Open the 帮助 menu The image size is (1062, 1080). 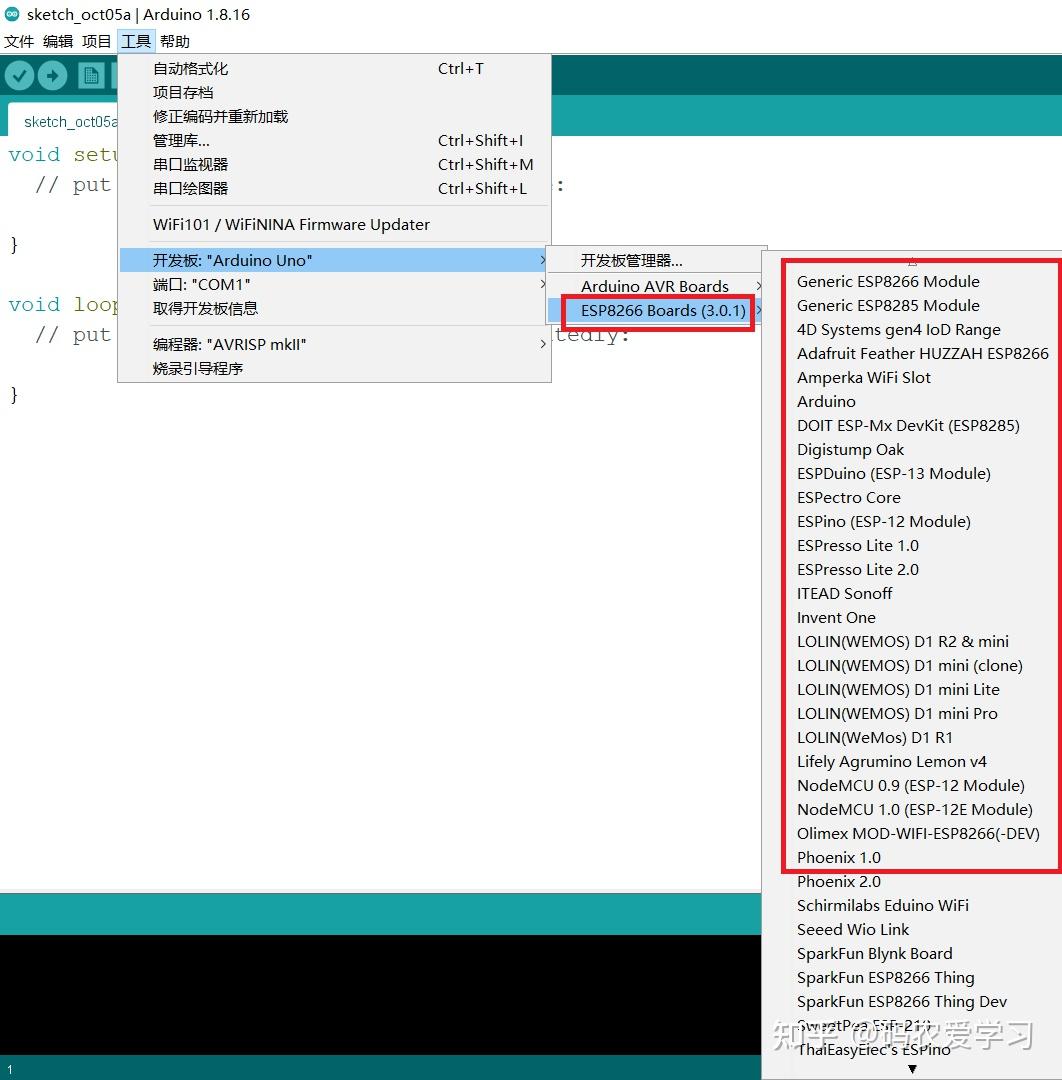(174, 41)
